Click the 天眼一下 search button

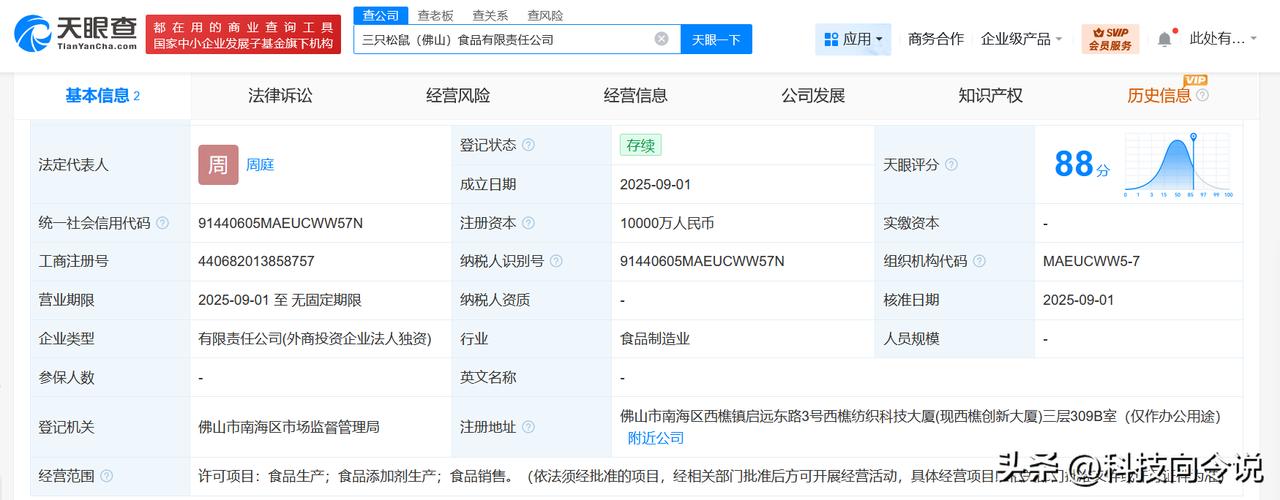tap(717, 39)
